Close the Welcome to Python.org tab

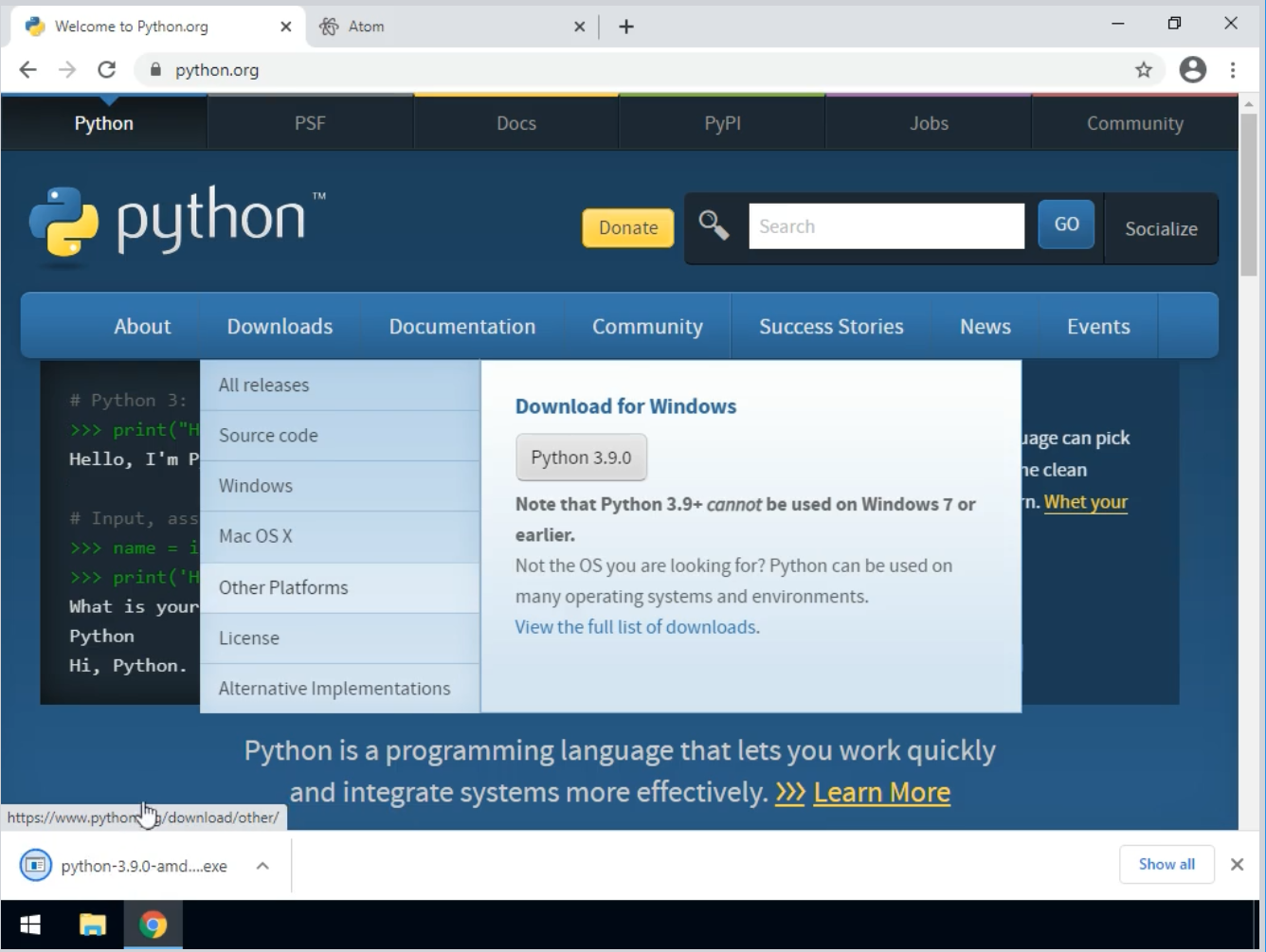(x=286, y=27)
